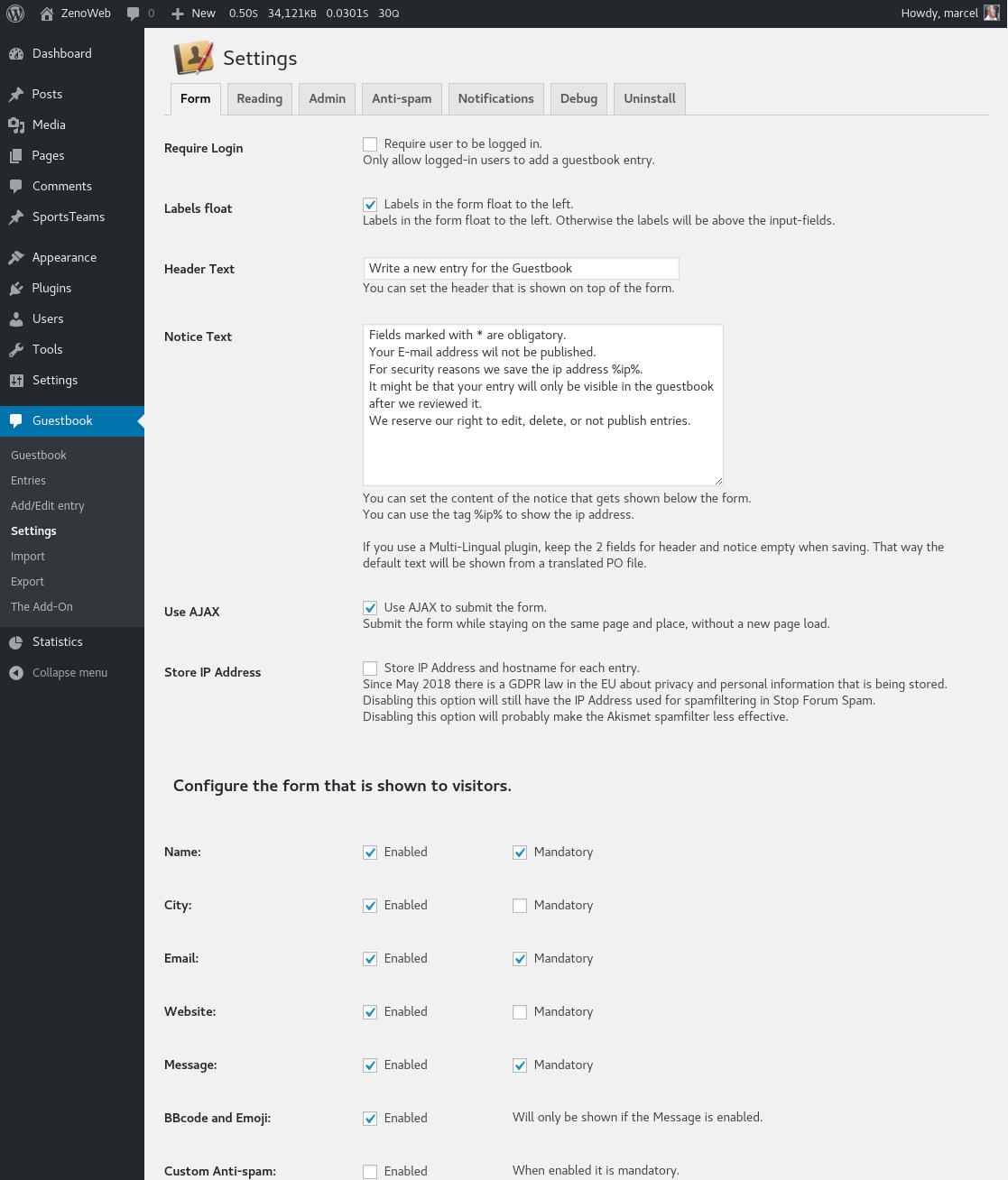
Task: Collapse the admin sidebar menu
Action: pos(59,673)
